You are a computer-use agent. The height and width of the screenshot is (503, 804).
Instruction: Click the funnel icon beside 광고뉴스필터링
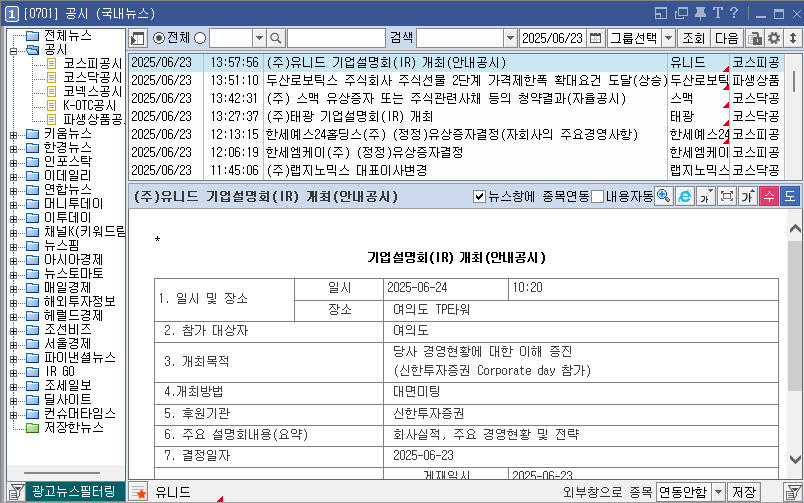click(x=16, y=492)
